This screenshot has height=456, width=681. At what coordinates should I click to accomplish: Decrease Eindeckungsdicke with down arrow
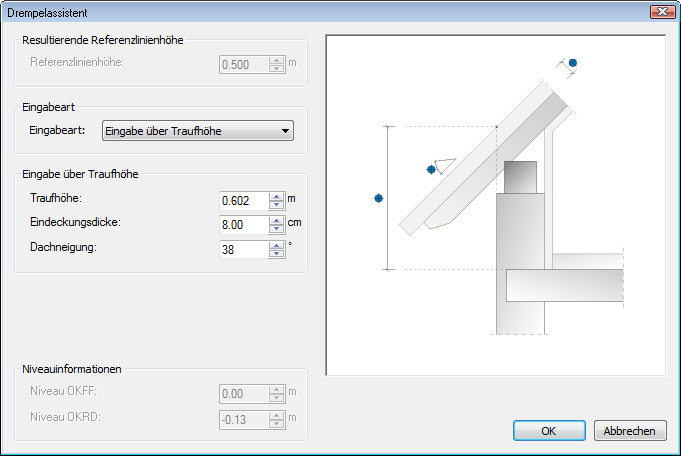[x=276, y=229]
